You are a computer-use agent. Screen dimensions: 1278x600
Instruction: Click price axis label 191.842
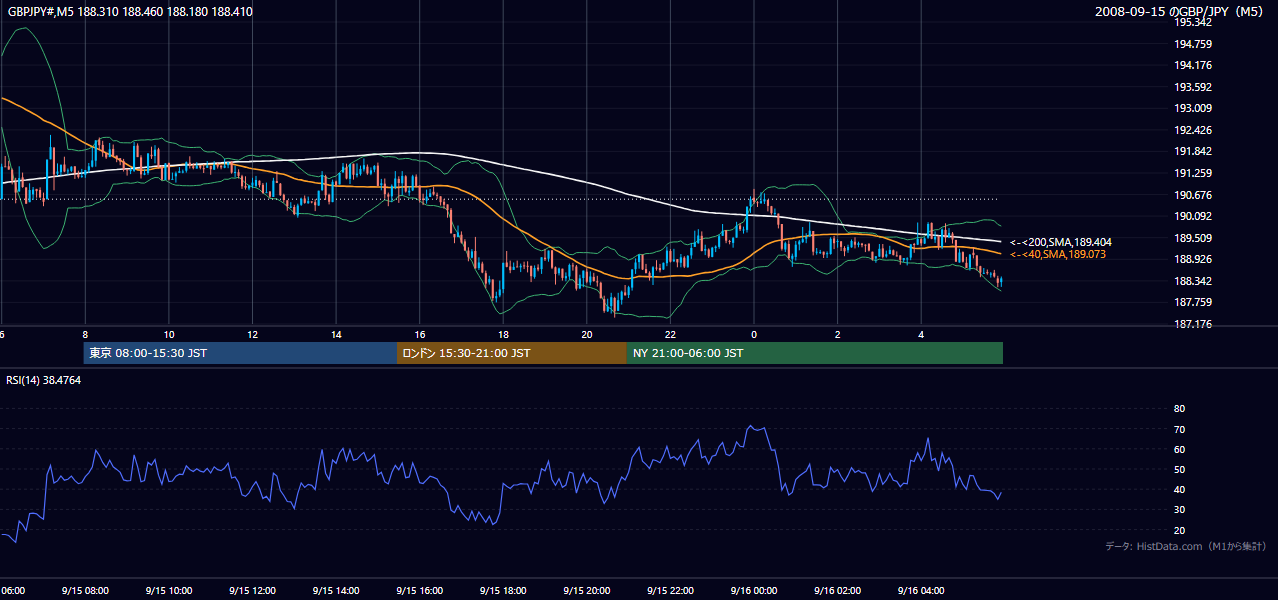coord(1193,152)
